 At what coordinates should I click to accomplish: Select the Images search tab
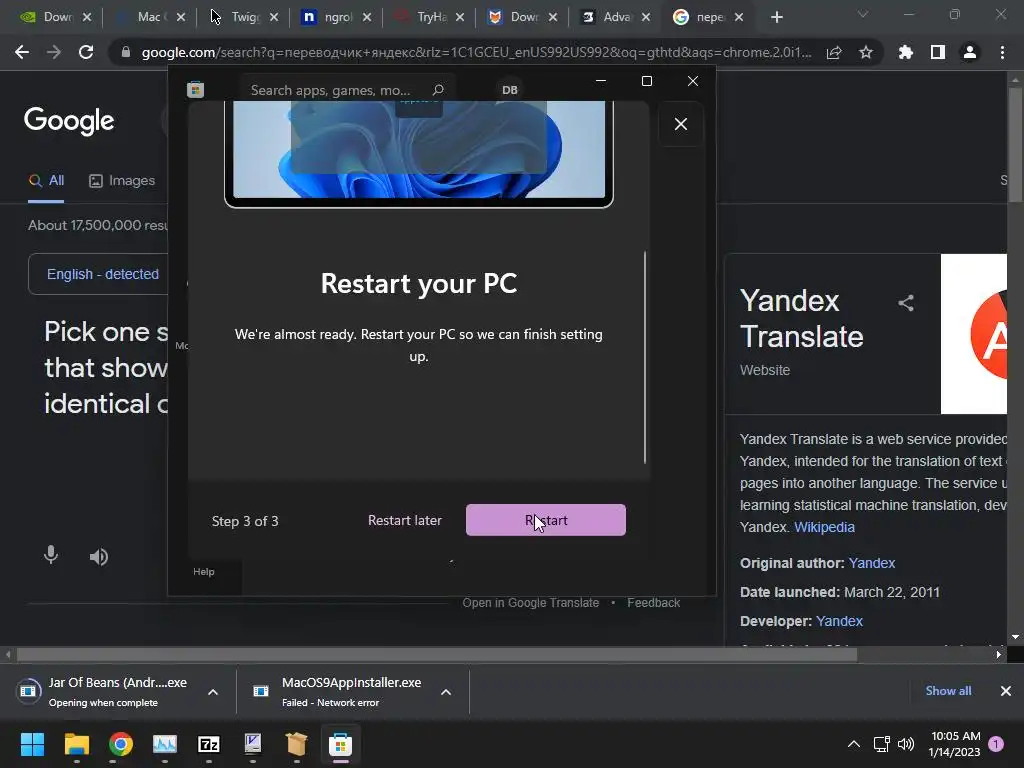tap(122, 181)
